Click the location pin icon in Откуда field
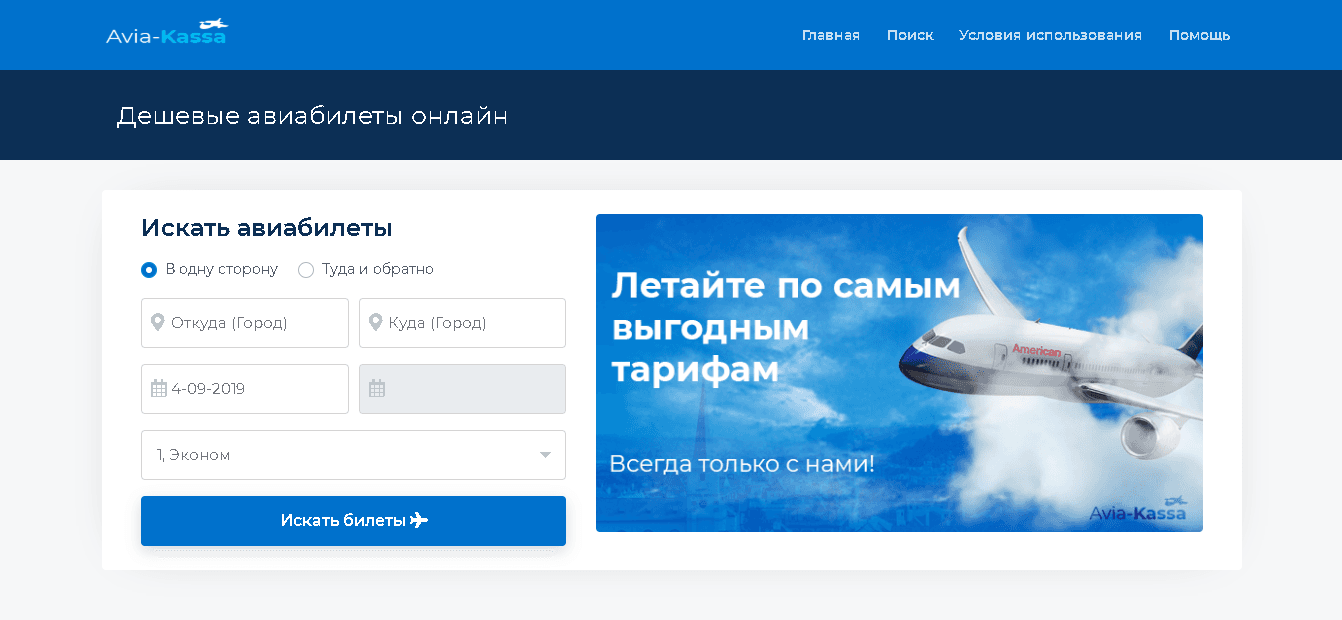1342x620 pixels. click(x=158, y=323)
